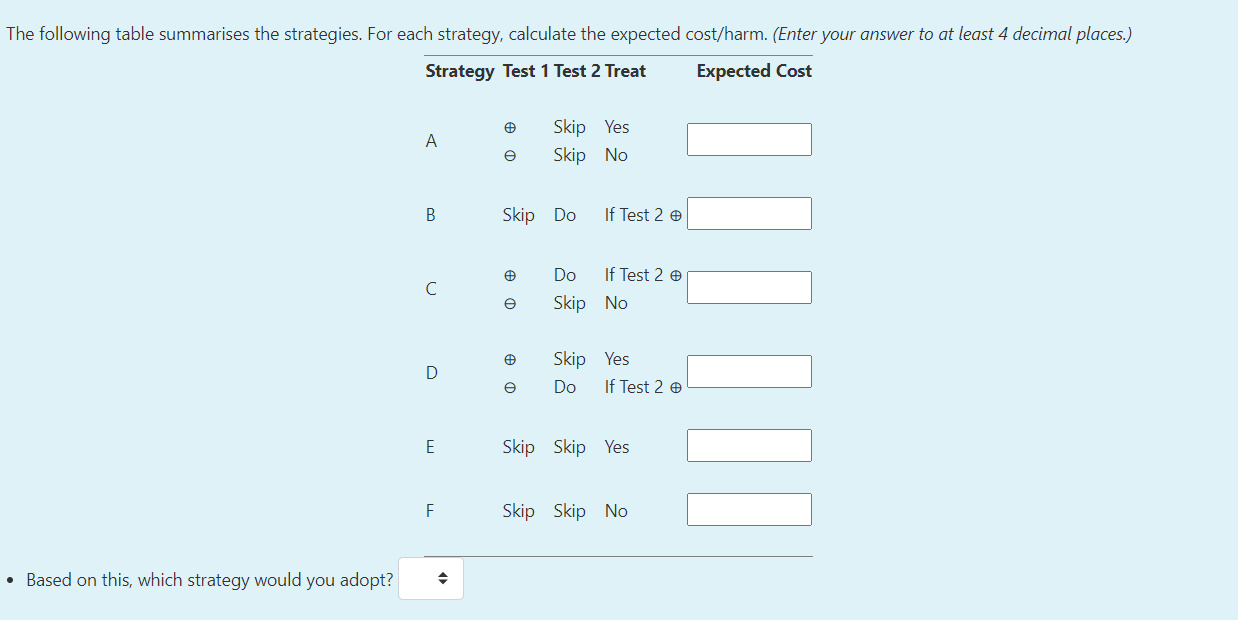Click the 'Strategy' column header label
This screenshot has width=1238, height=620.
[x=460, y=71]
